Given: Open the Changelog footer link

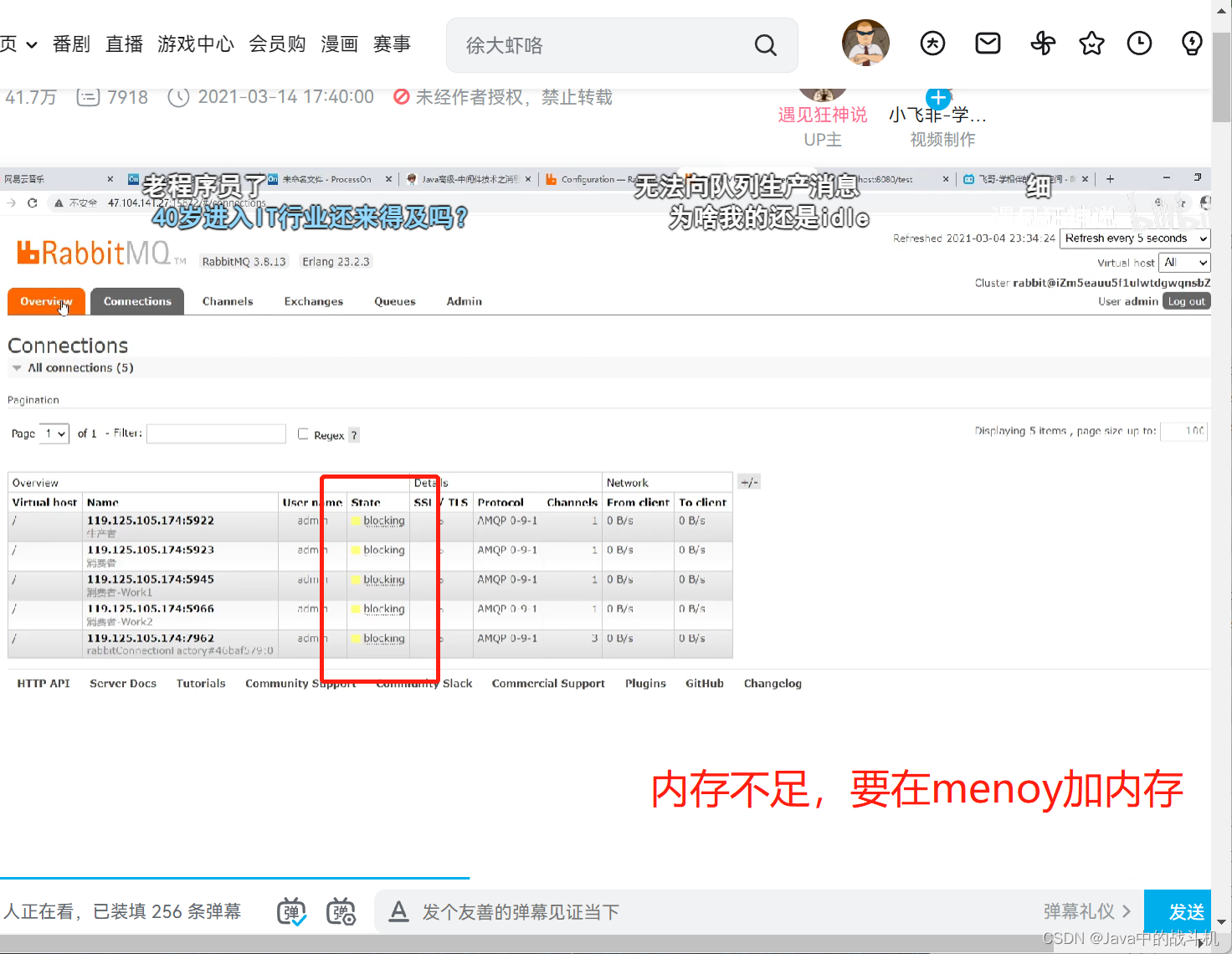Looking at the screenshot, I should coord(773,684).
